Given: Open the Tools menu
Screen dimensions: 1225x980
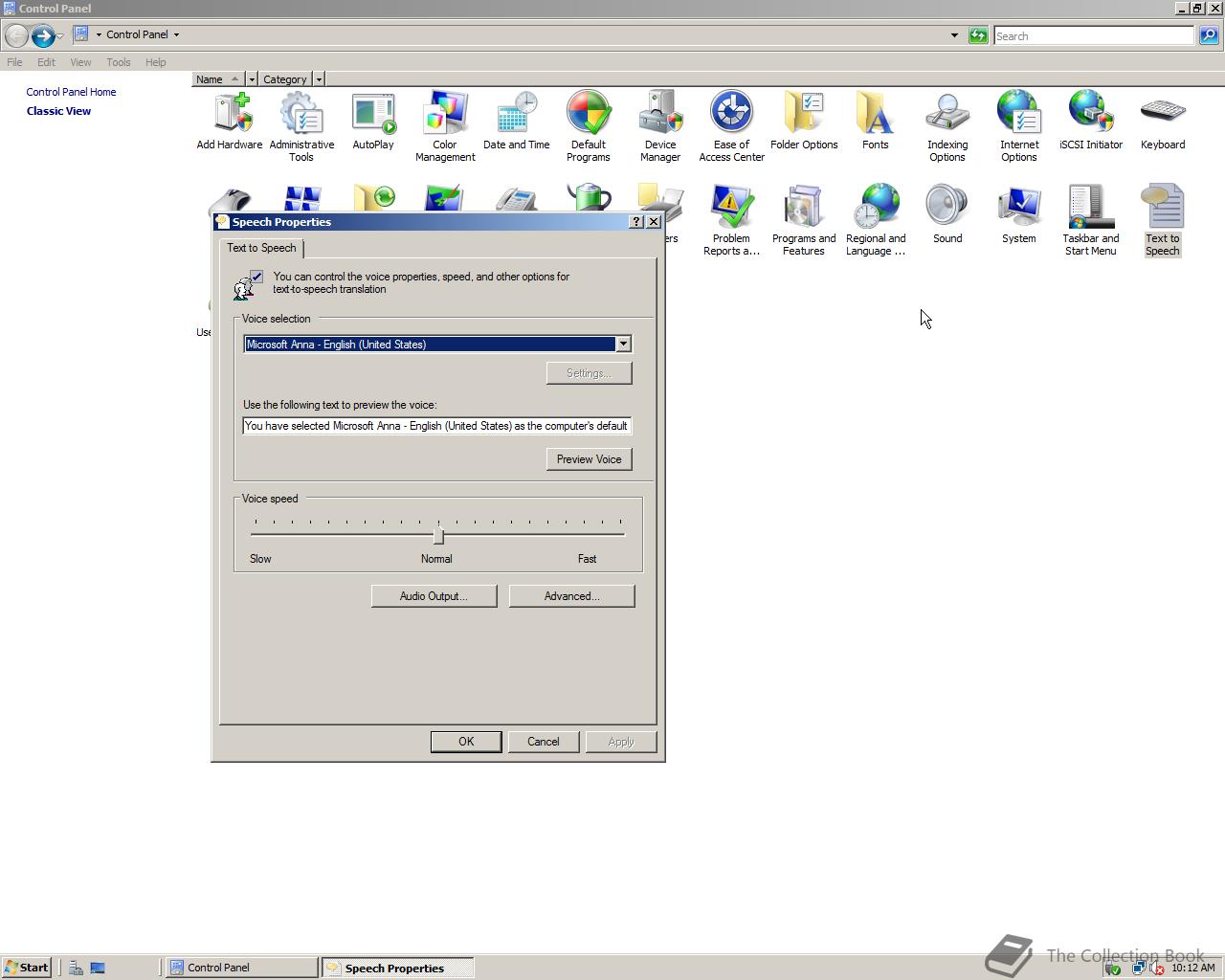Looking at the screenshot, I should pyautogui.click(x=119, y=62).
